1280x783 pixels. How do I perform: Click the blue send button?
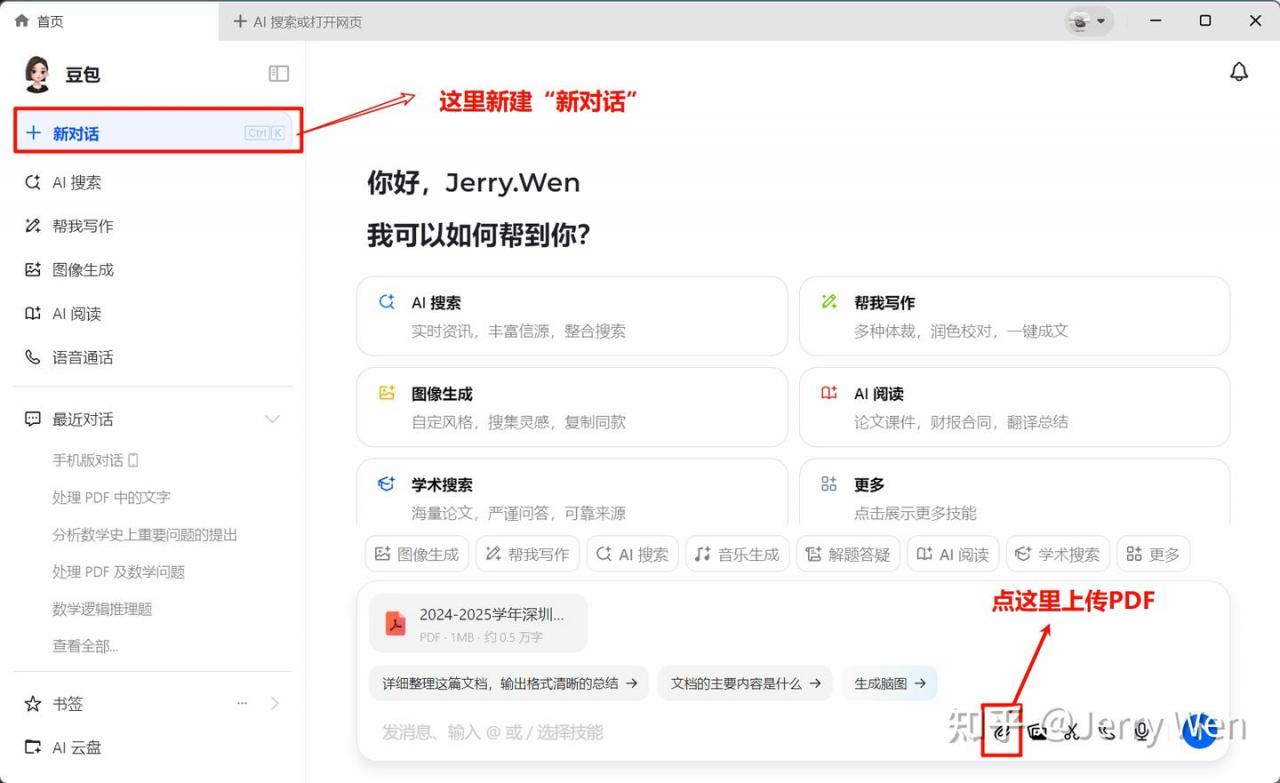click(x=1199, y=731)
